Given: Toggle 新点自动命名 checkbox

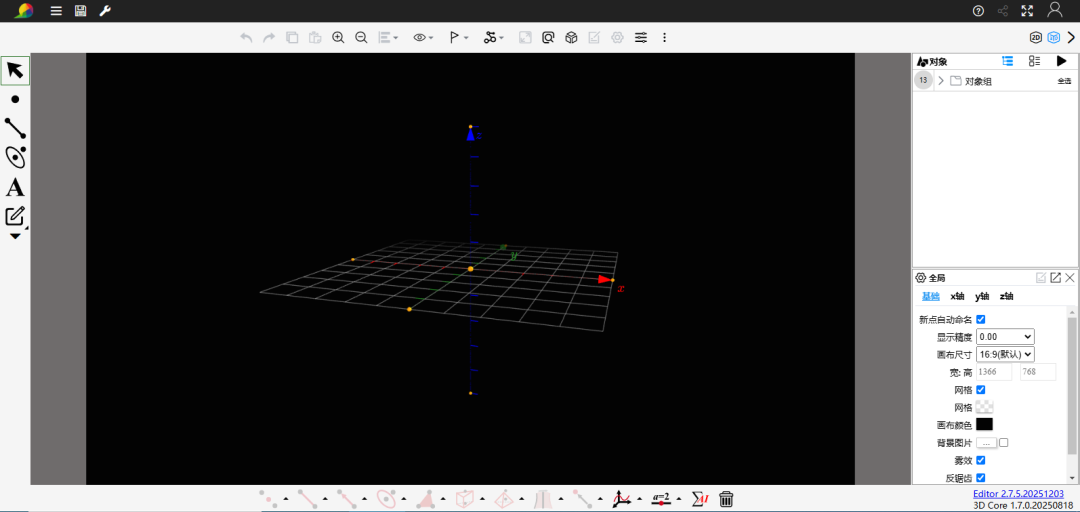Looking at the screenshot, I should pos(981,319).
